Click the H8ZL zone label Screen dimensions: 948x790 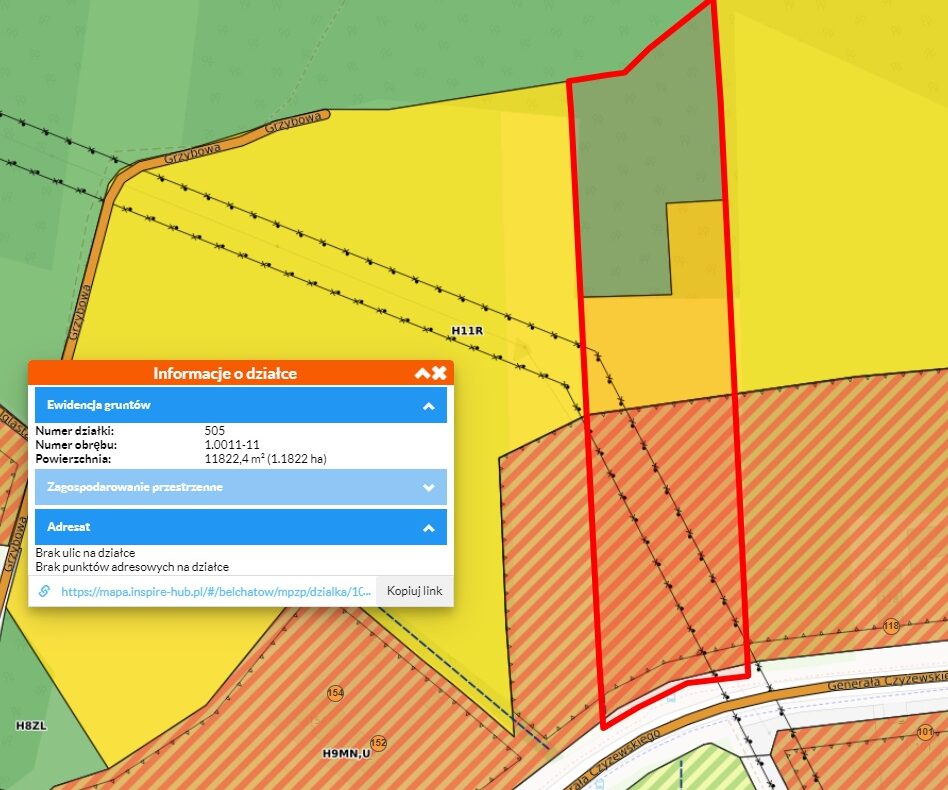tap(30, 724)
